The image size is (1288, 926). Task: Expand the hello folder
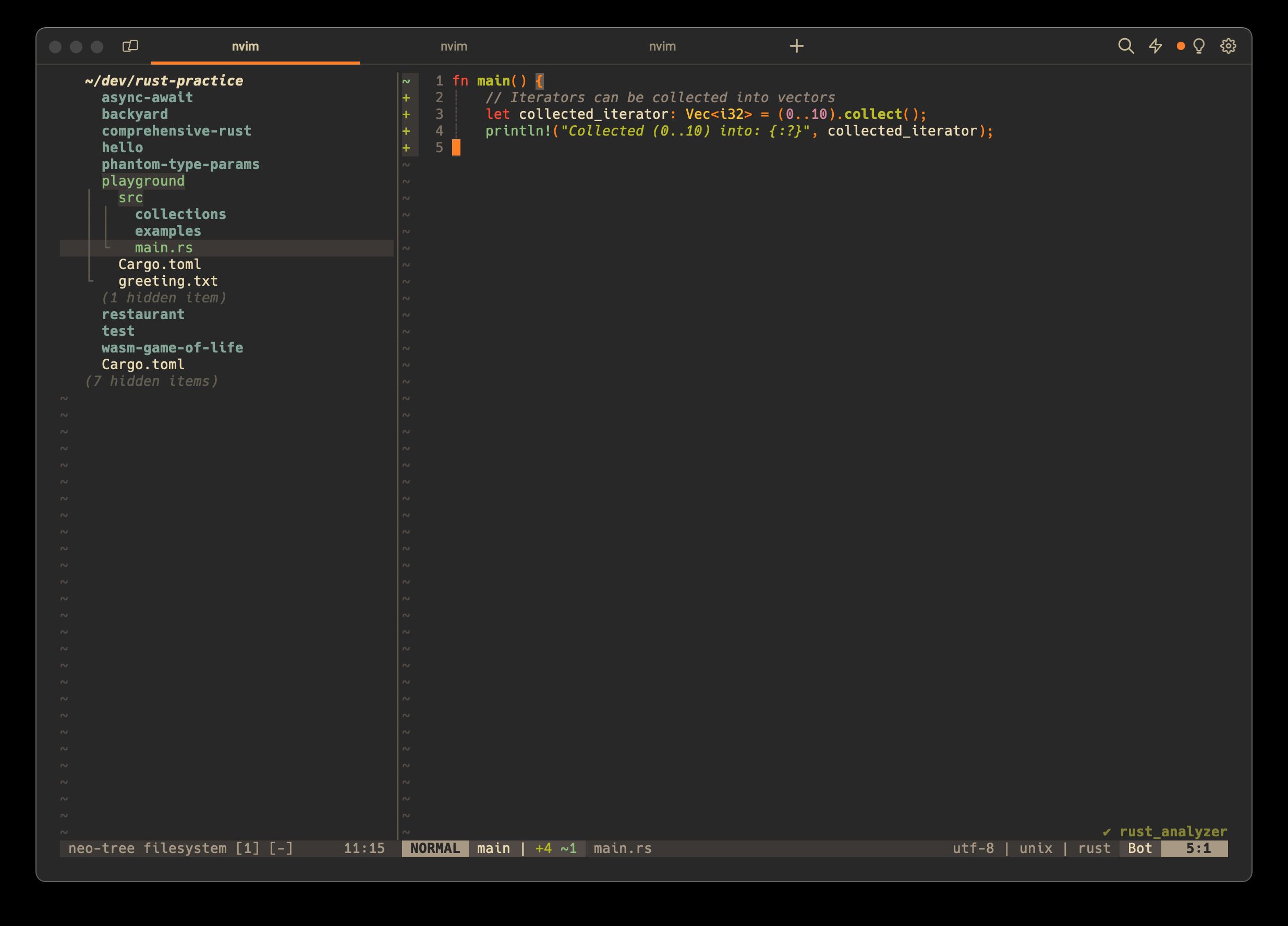click(122, 148)
